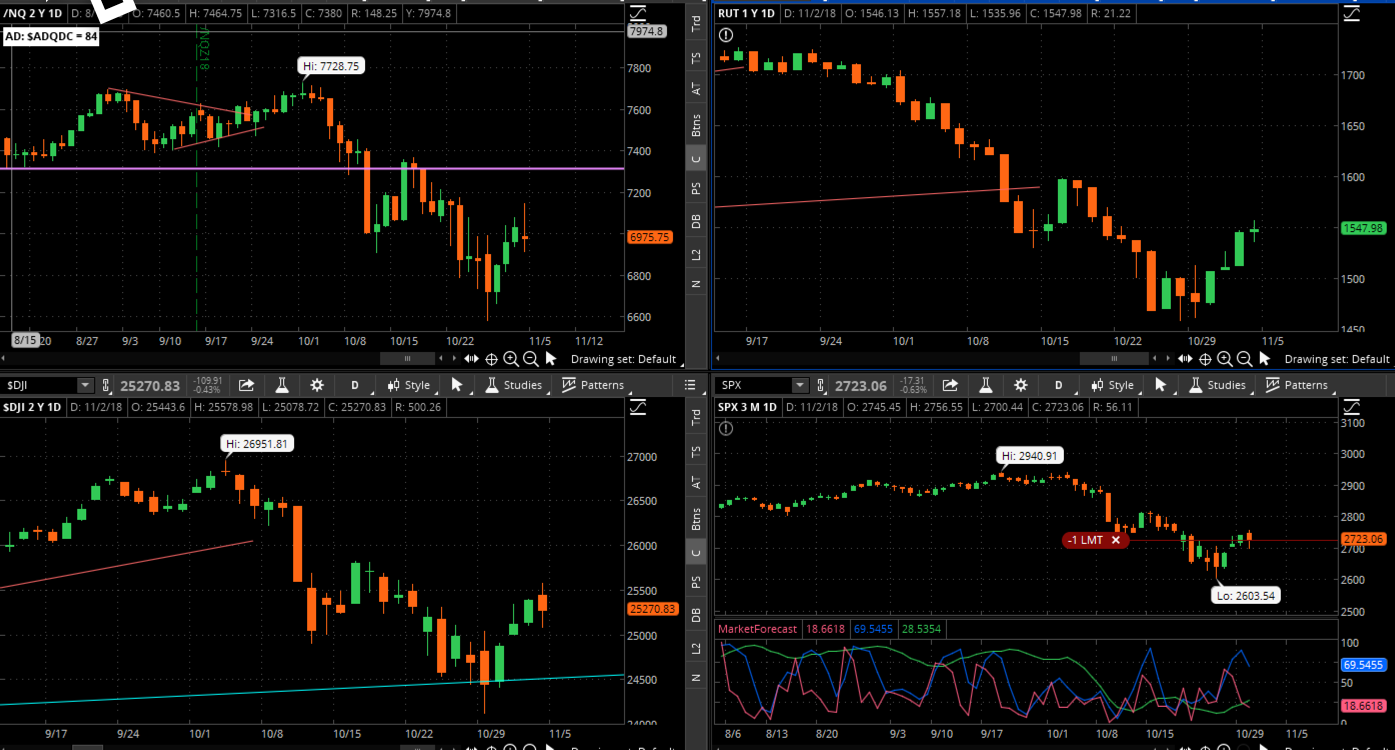Click the share icon in $DJI toolbar
1395x750 pixels.
pos(246,385)
